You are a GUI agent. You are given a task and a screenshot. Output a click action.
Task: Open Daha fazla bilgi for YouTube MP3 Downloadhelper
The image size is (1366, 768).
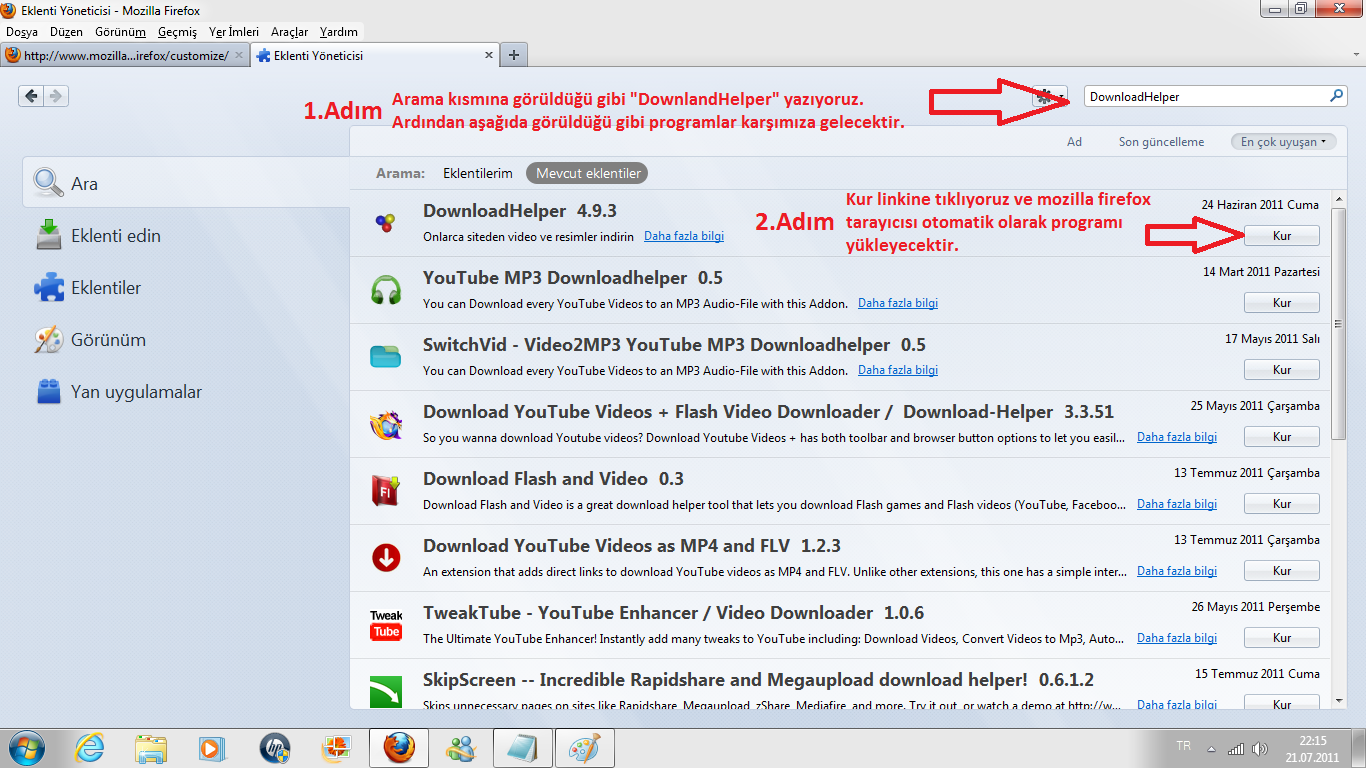(x=898, y=303)
